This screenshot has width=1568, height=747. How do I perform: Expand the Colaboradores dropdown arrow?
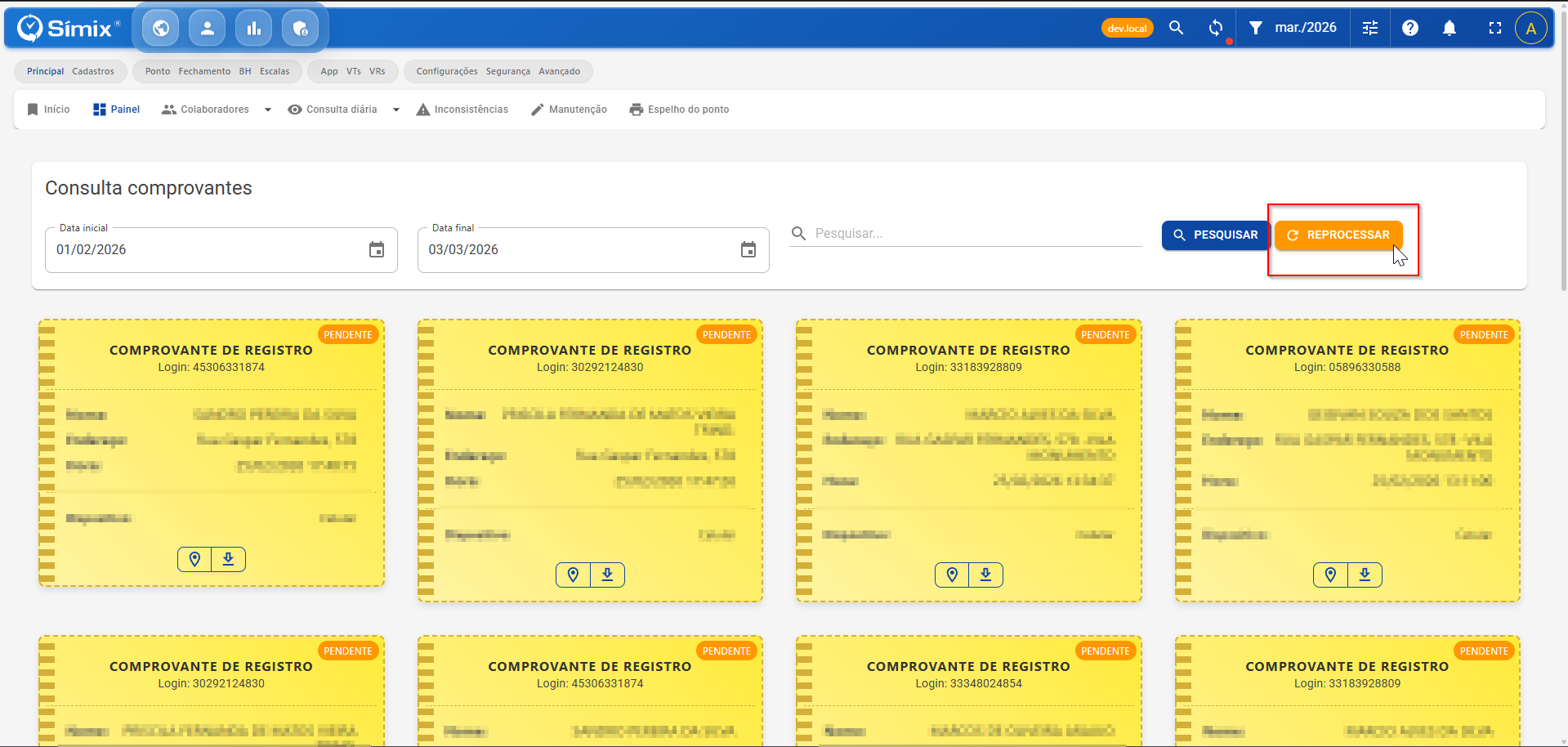pos(268,110)
